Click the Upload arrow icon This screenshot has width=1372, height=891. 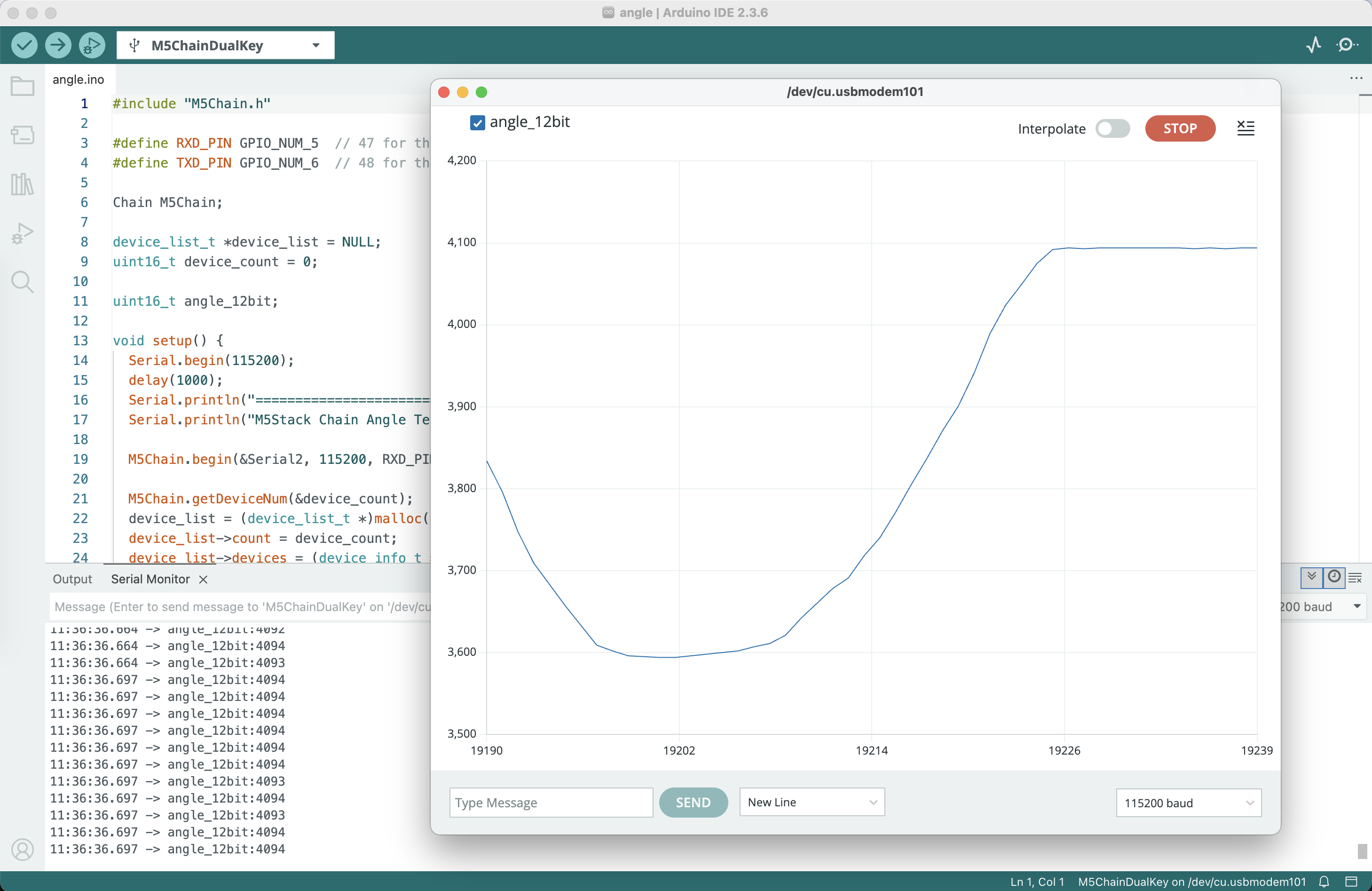point(58,45)
